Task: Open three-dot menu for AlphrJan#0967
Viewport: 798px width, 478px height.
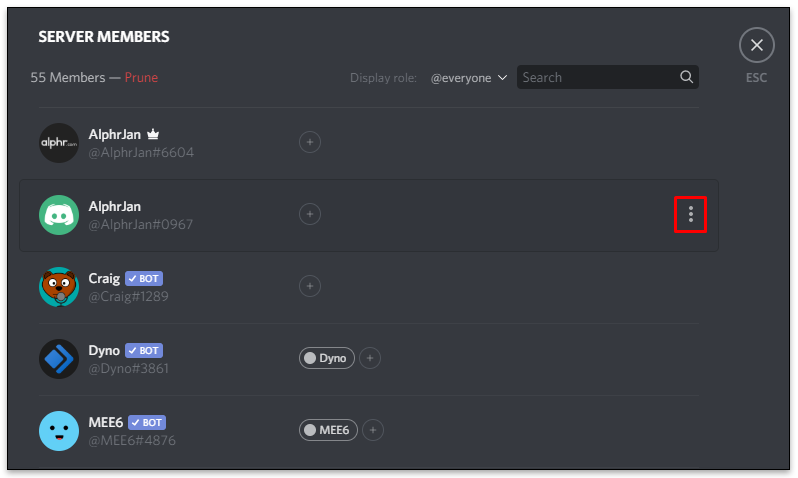Action: tap(690, 214)
